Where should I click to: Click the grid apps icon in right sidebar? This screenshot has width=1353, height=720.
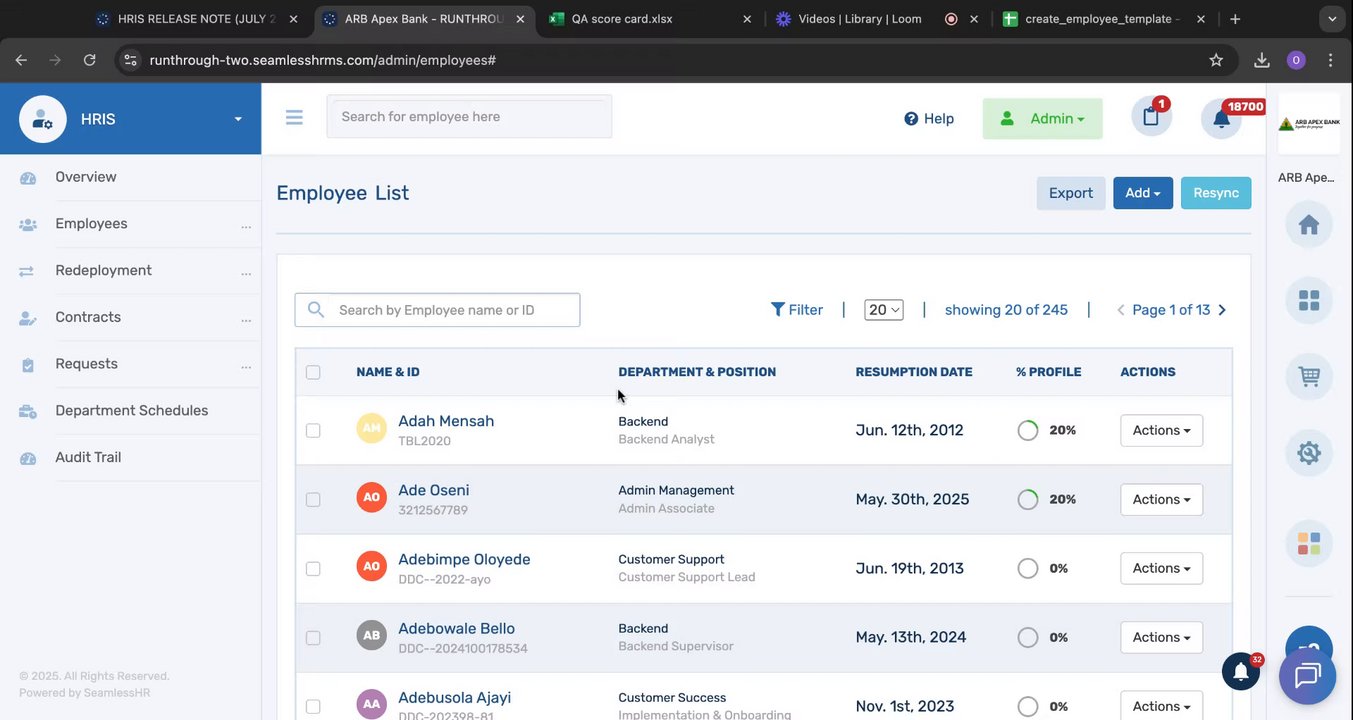point(1308,300)
